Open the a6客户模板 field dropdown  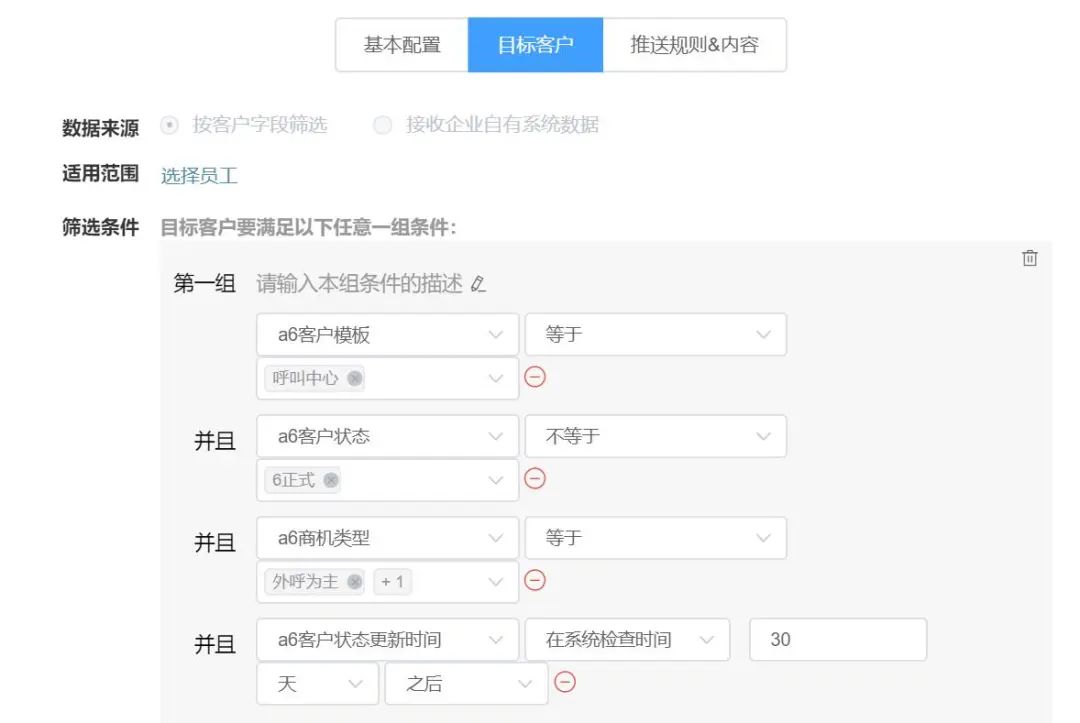[387, 335]
